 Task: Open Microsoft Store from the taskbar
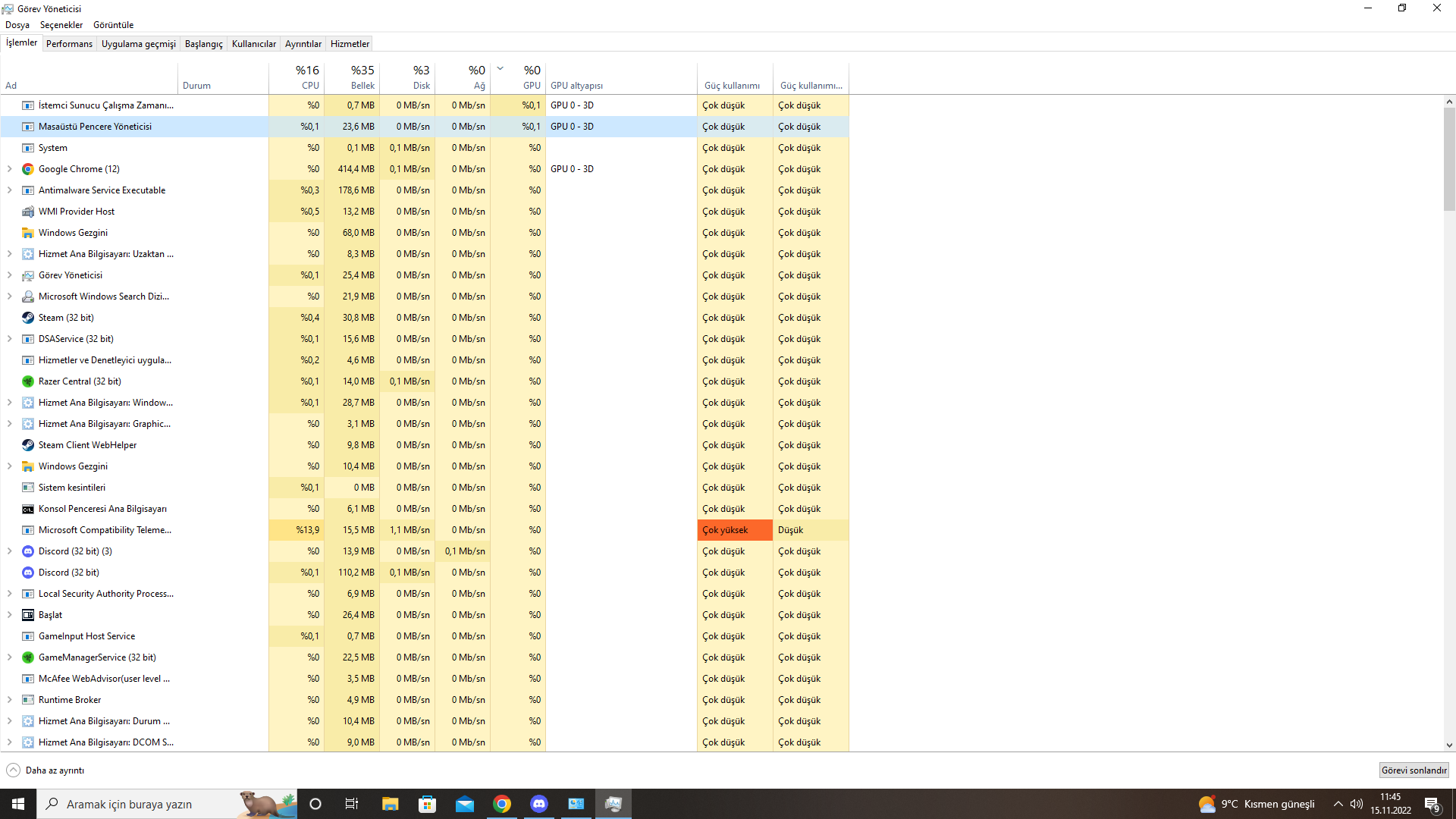428,804
